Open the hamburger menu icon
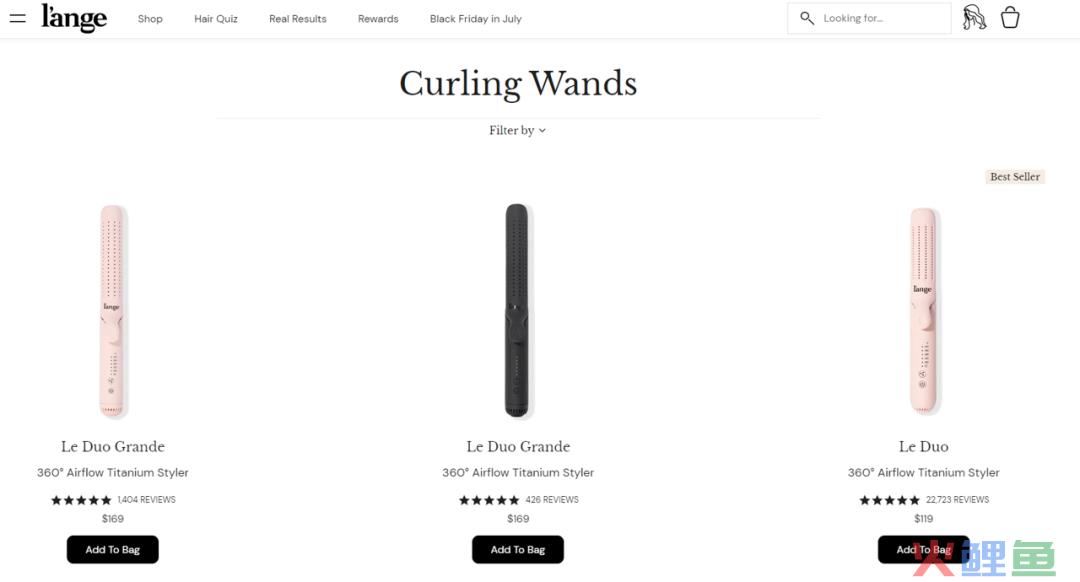The width and height of the screenshot is (1080, 582). point(17,19)
